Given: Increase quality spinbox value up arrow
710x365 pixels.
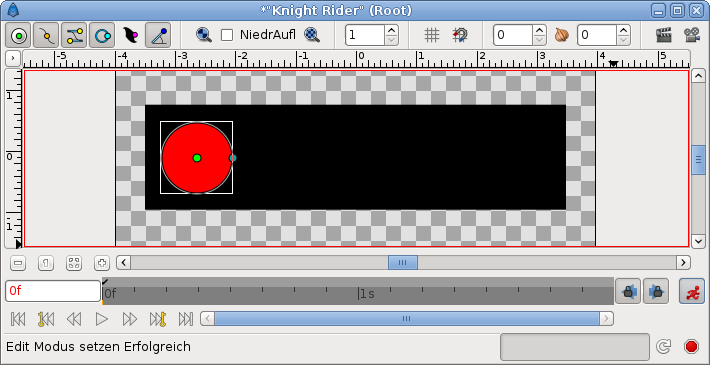Looking at the screenshot, I should click(x=392, y=30).
